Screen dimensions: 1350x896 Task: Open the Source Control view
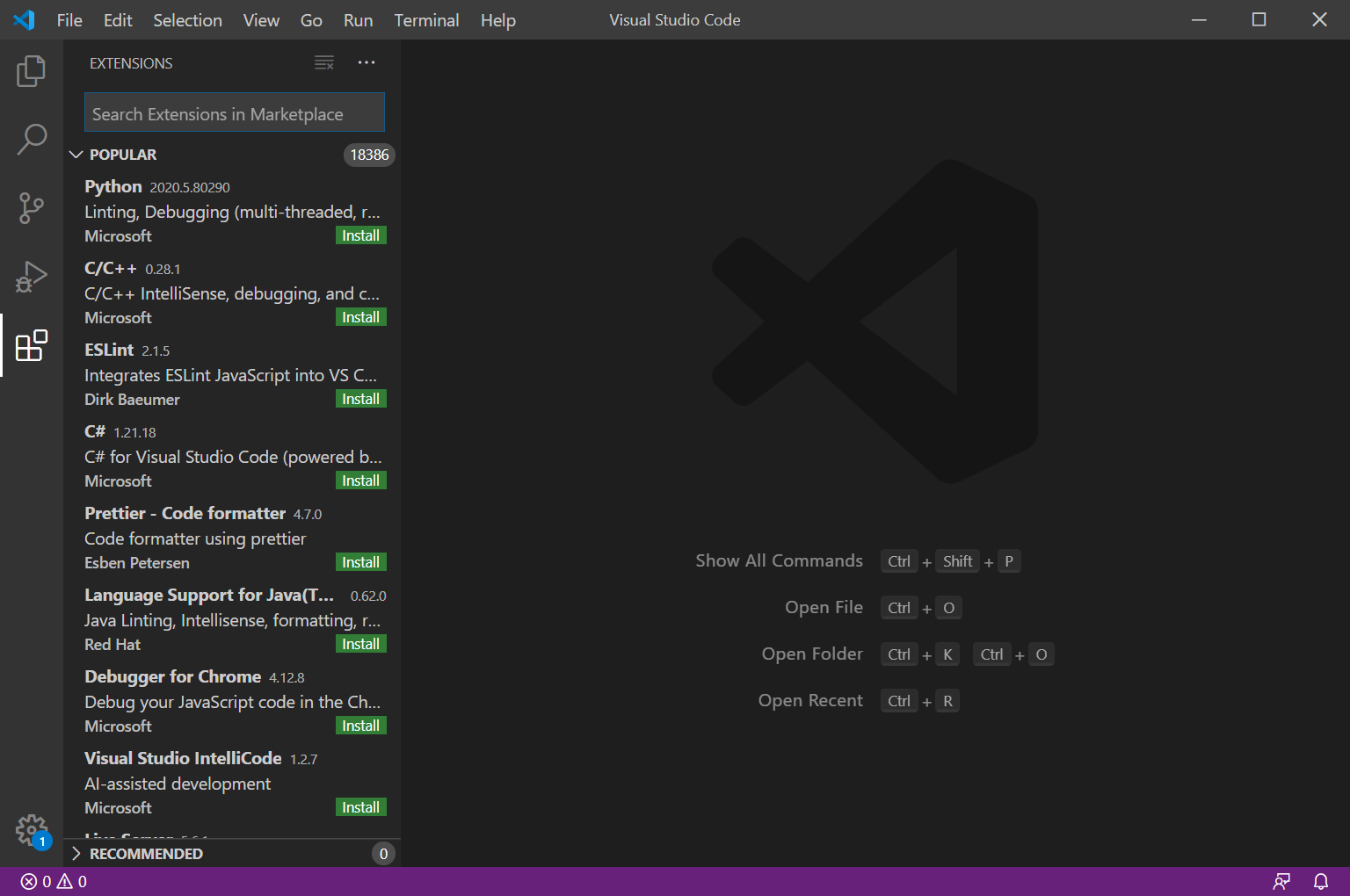[32, 208]
